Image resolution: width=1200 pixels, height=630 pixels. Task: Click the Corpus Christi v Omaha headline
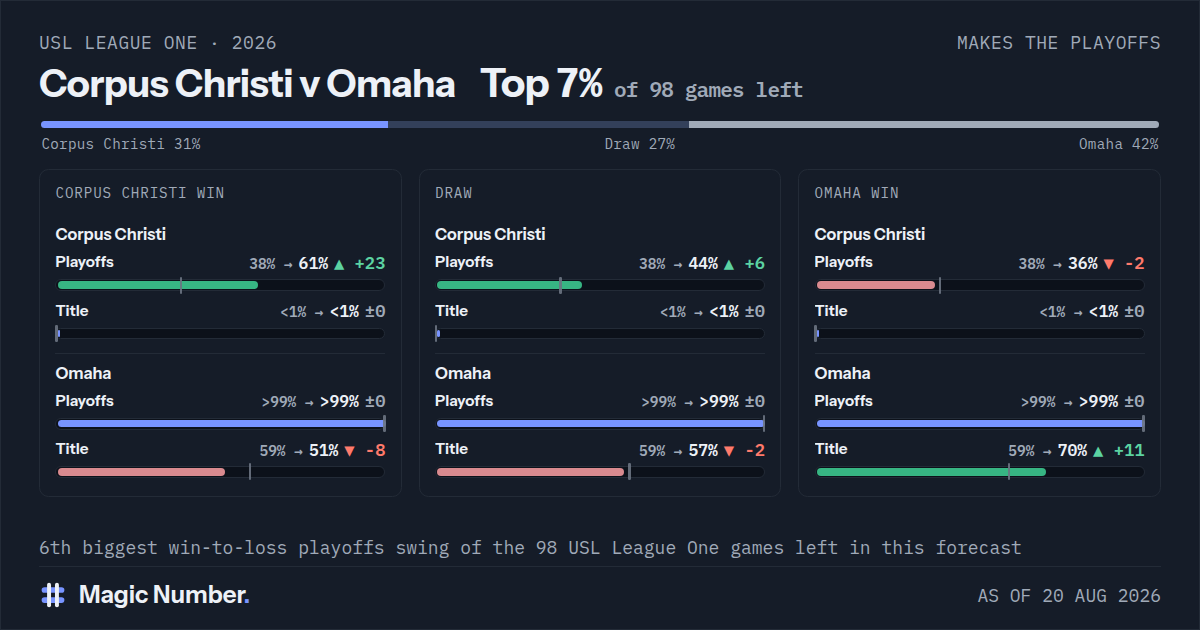click(x=247, y=85)
